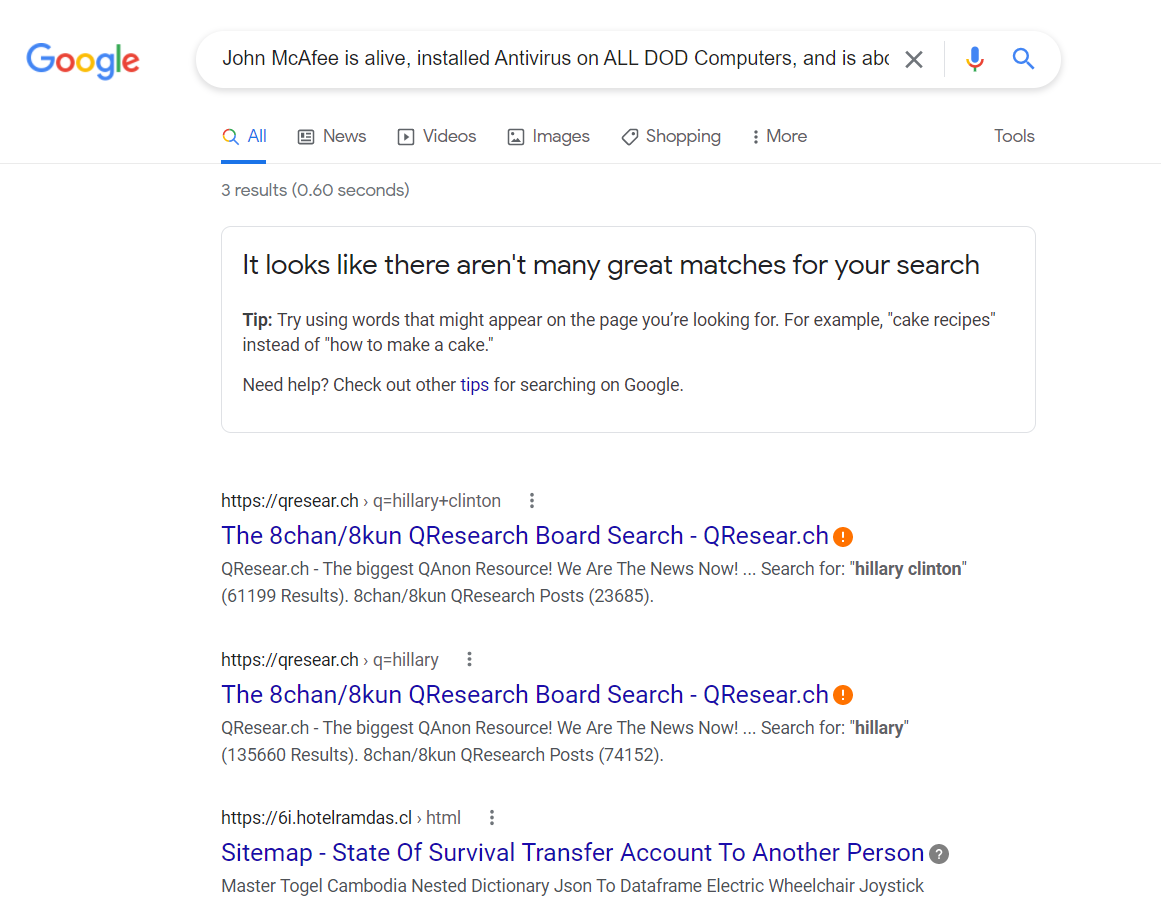Submit search using the magnifier icon
The width and height of the screenshot is (1161, 903).
(1023, 58)
